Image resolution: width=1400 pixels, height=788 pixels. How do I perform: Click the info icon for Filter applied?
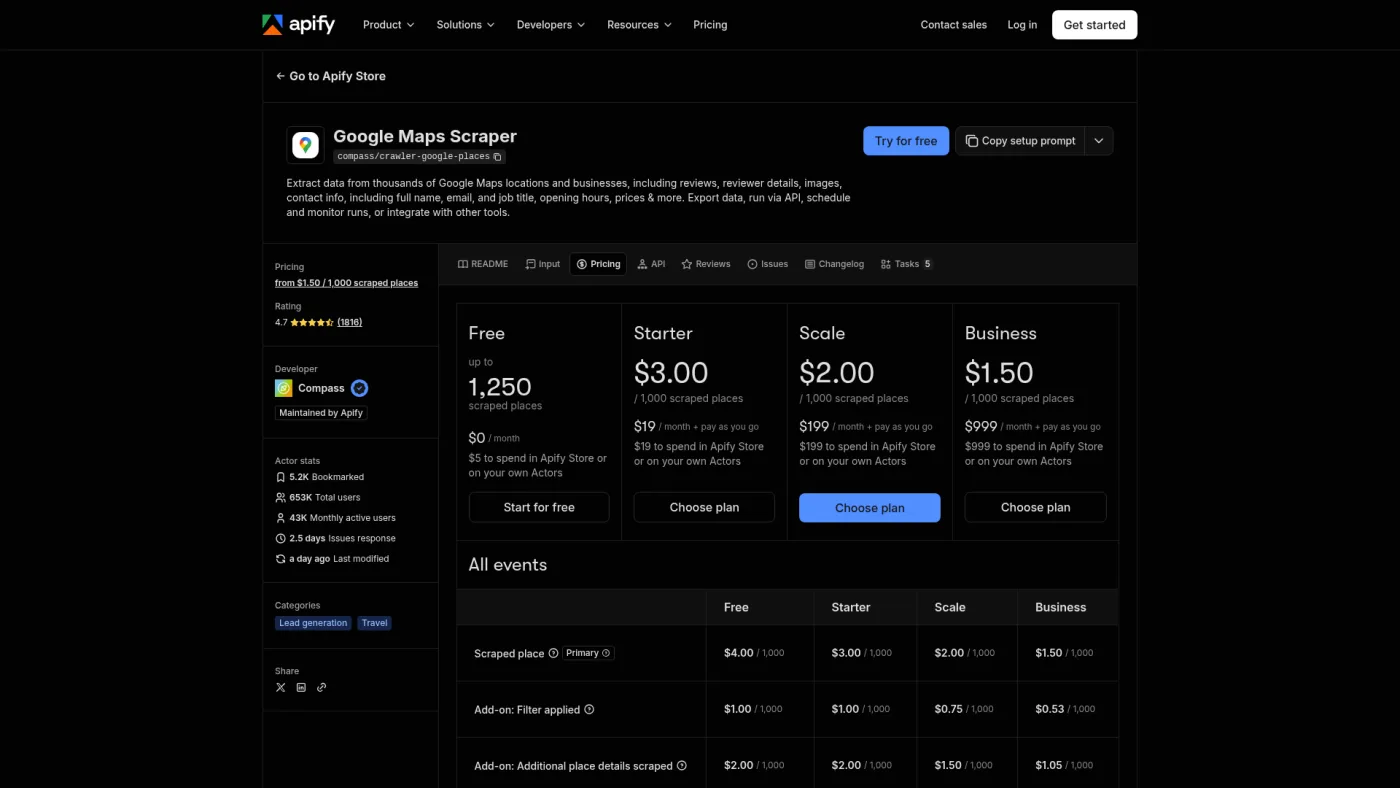pos(589,709)
